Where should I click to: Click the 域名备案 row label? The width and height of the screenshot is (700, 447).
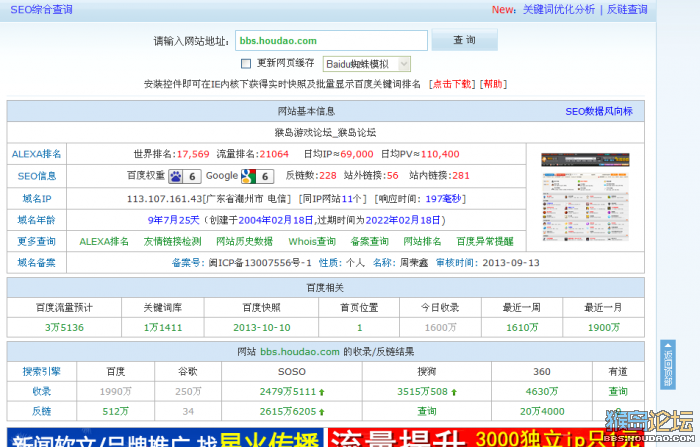(37, 263)
